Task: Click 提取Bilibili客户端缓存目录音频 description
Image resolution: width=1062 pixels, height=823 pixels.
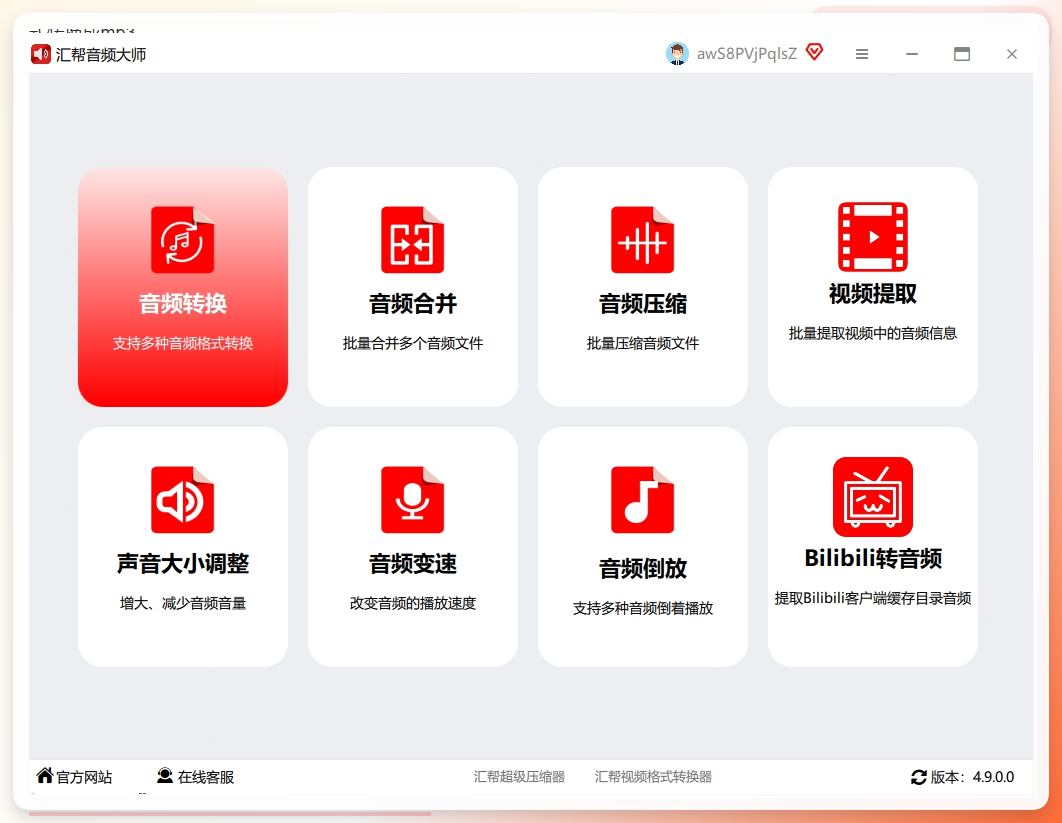Action: (x=872, y=598)
